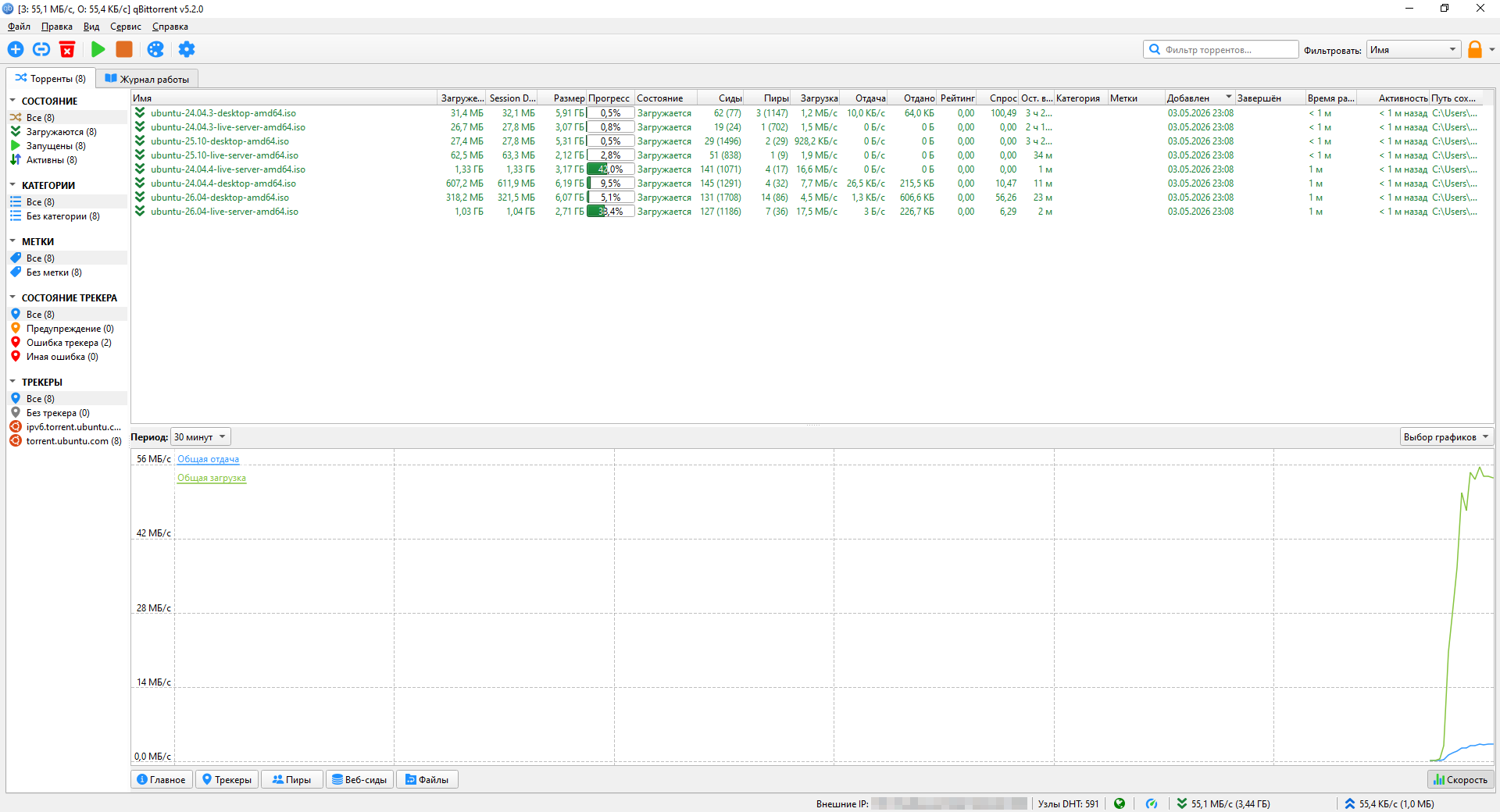The width and height of the screenshot is (1500, 812).
Task: Click the Файлы button
Action: tap(427, 779)
